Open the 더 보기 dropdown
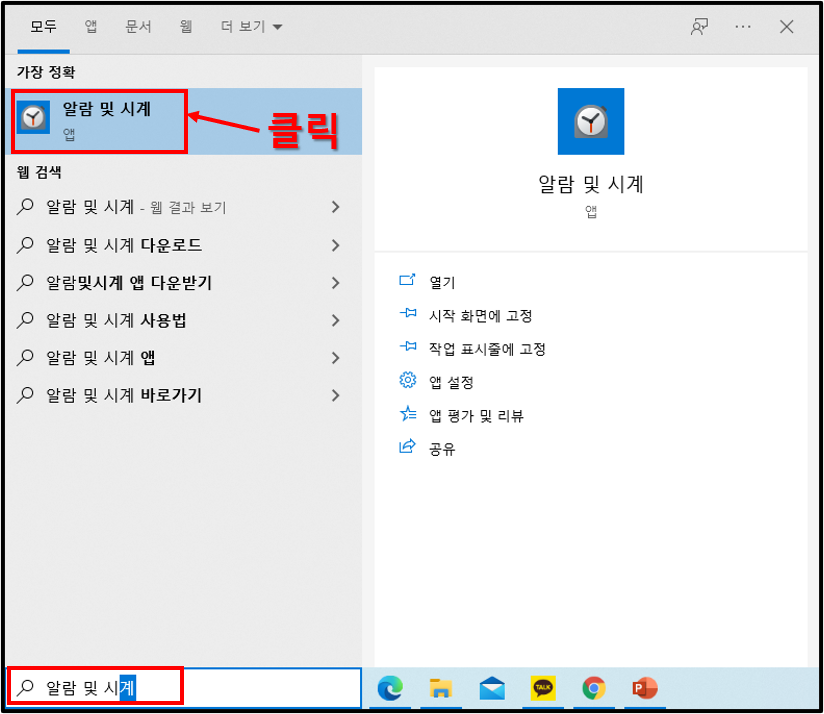Image resolution: width=824 pixels, height=714 pixels. (251, 26)
